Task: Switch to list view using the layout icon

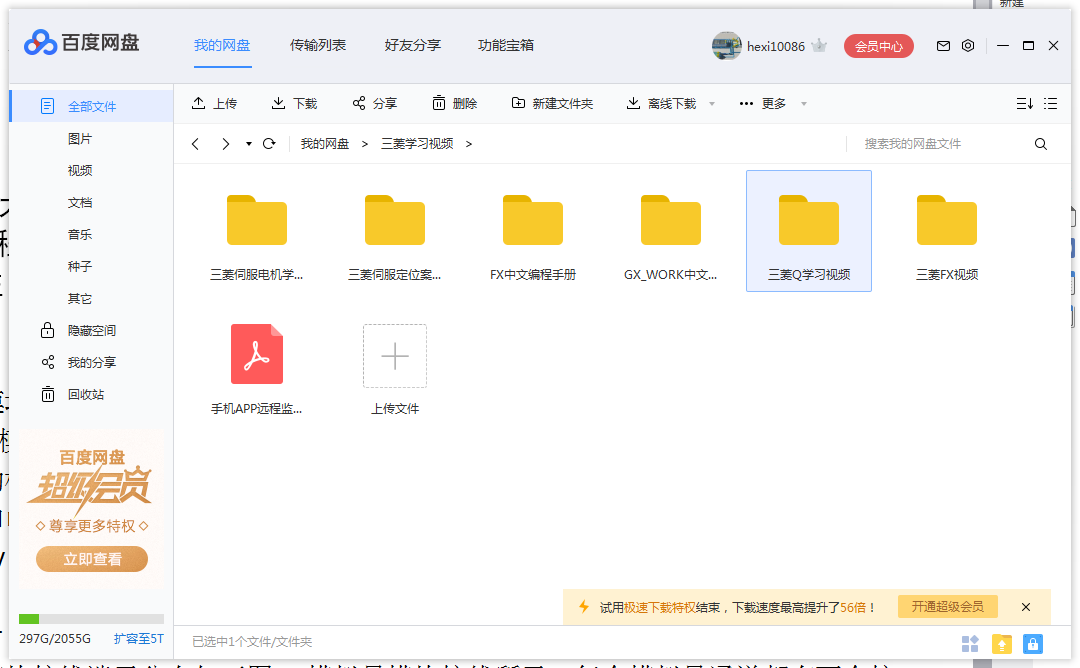Action: (1050, 102)
